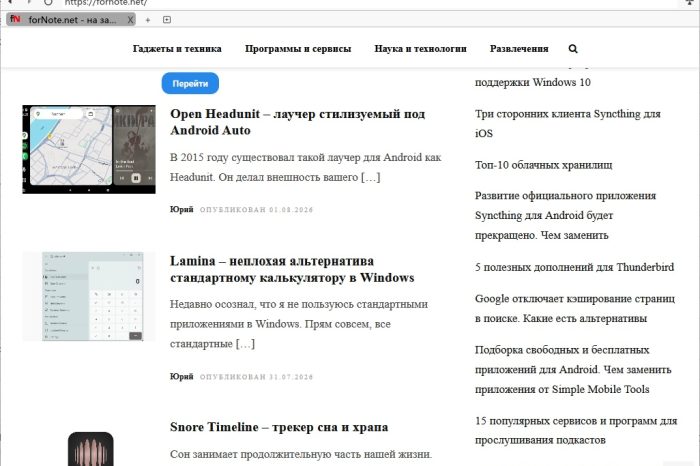Click the Lamina excerpt starting Недавно осознал

[299, 324]
